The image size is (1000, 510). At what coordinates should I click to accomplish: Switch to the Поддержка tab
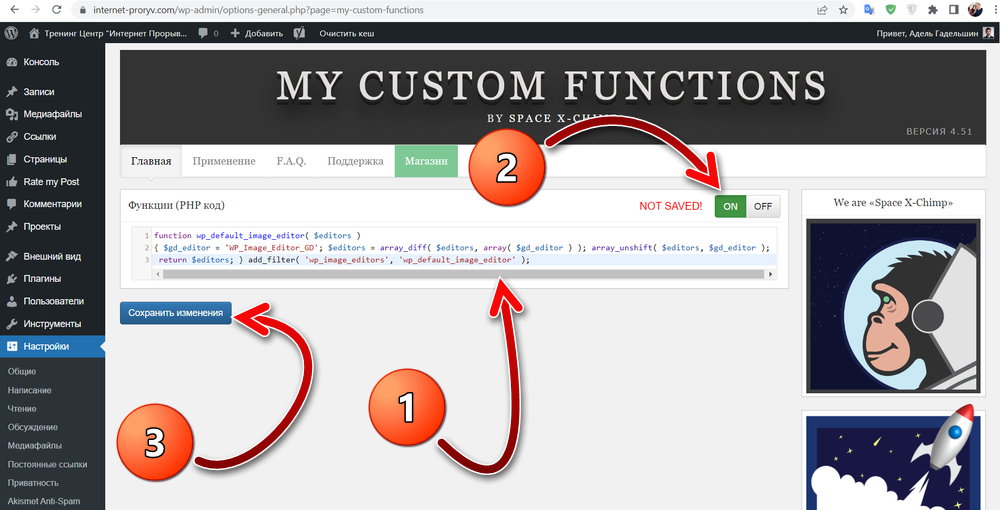coord(355,161)
